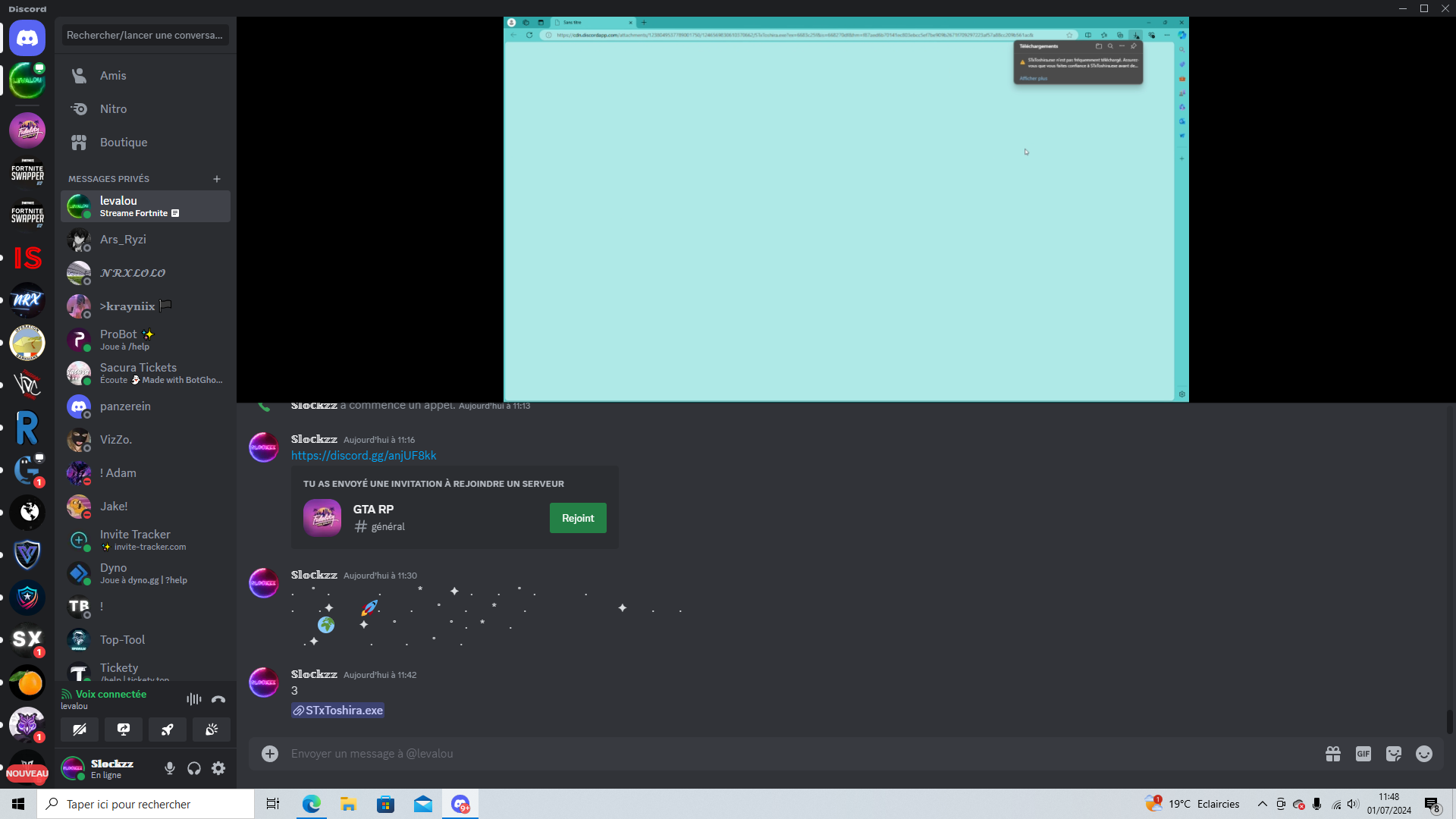Click the shared screen stream view
Screen dimensions: 1456x819
[846, 209]
